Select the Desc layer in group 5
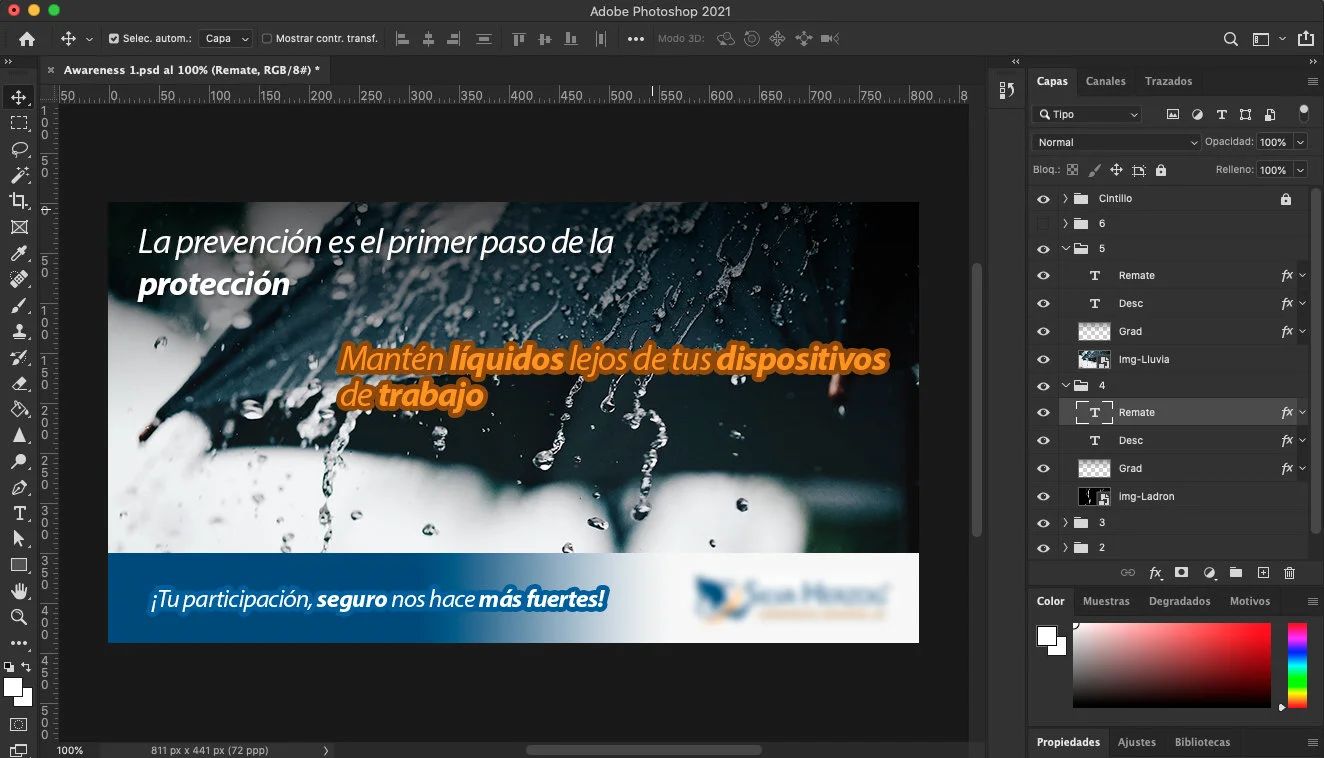Image resolution: width=1324 pixels, height=758 pixels. pyautogui.click(x=1131, y=303)
